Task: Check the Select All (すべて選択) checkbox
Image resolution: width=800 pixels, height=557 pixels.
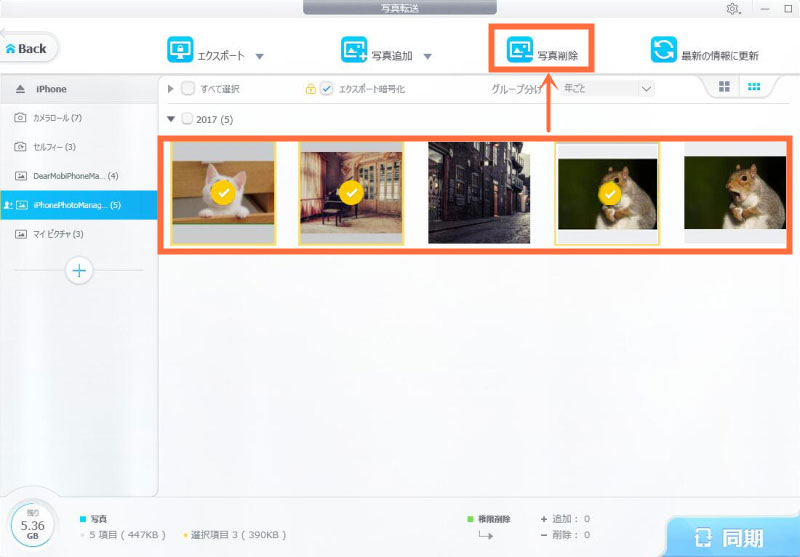Action: pyautogui.click(x=188, y=89)
